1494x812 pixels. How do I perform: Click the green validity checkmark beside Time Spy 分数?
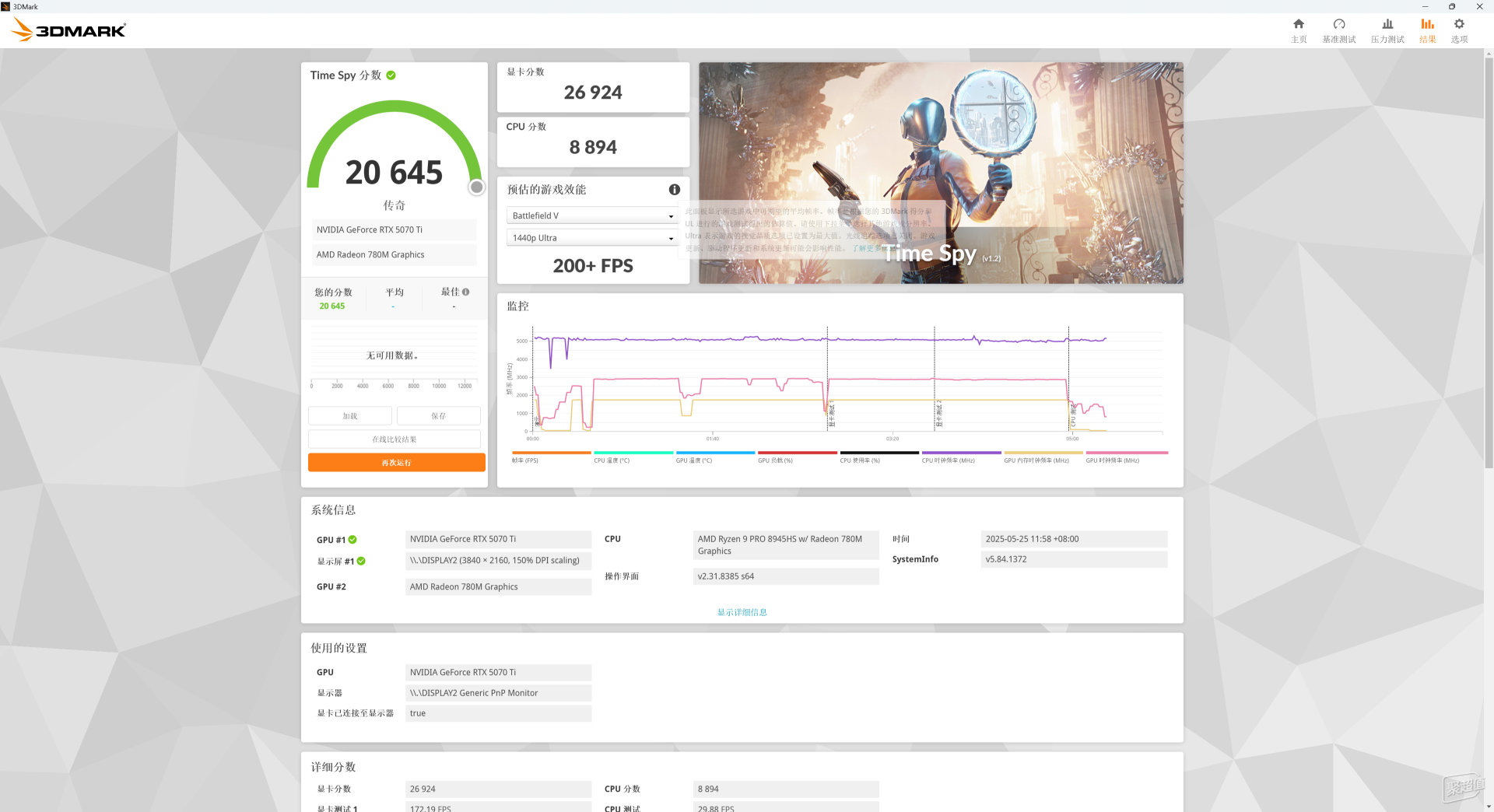(x=391, y=75)
